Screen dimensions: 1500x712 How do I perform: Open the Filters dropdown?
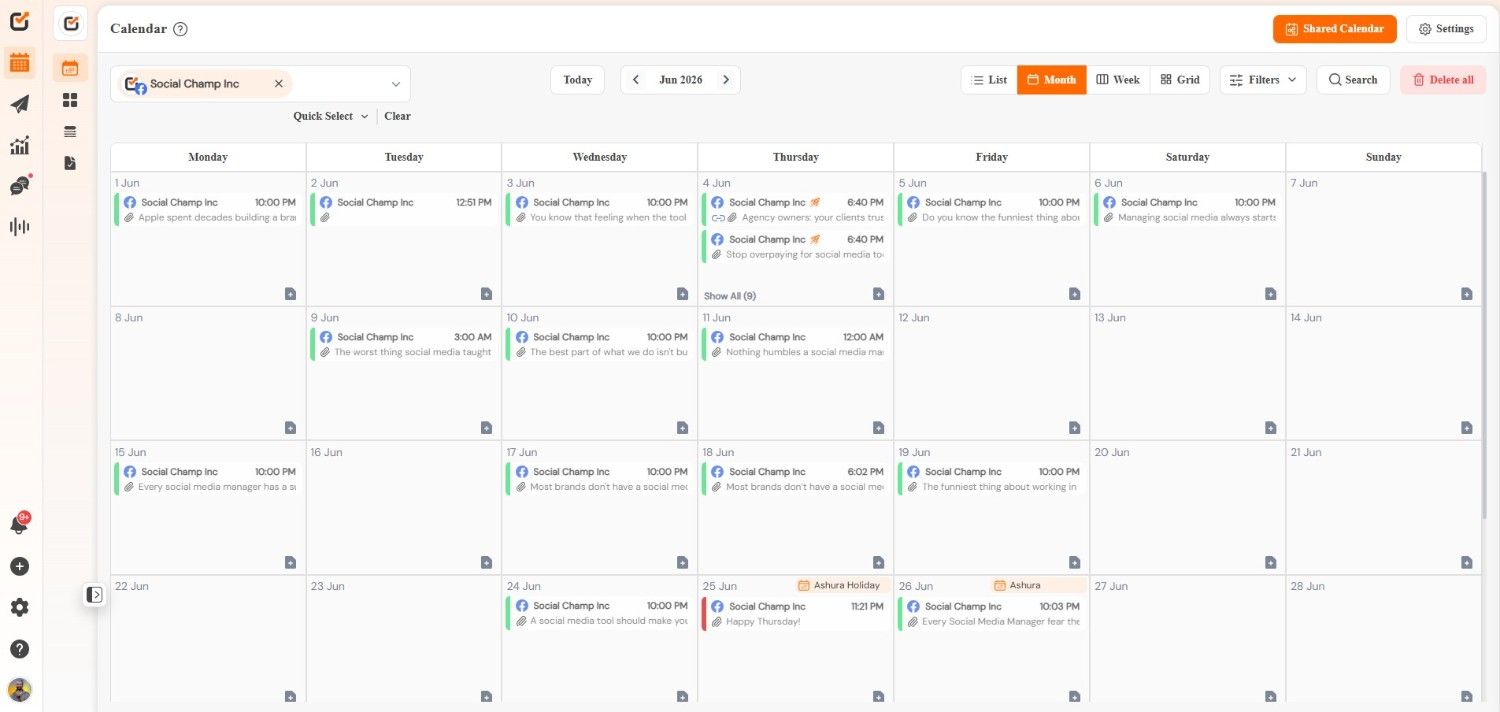point(1263,80)
